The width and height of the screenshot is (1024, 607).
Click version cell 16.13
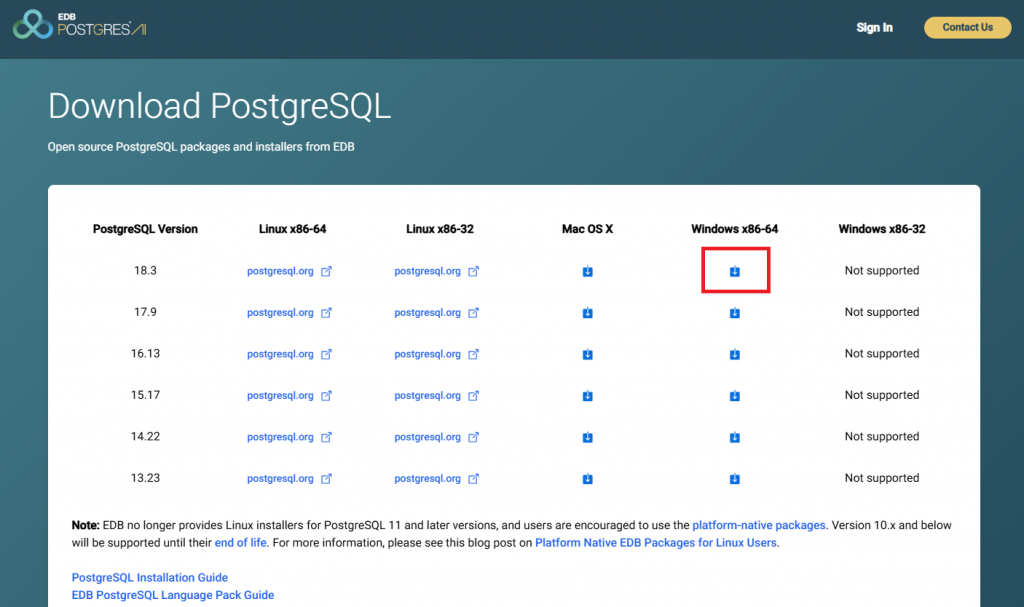145,353
